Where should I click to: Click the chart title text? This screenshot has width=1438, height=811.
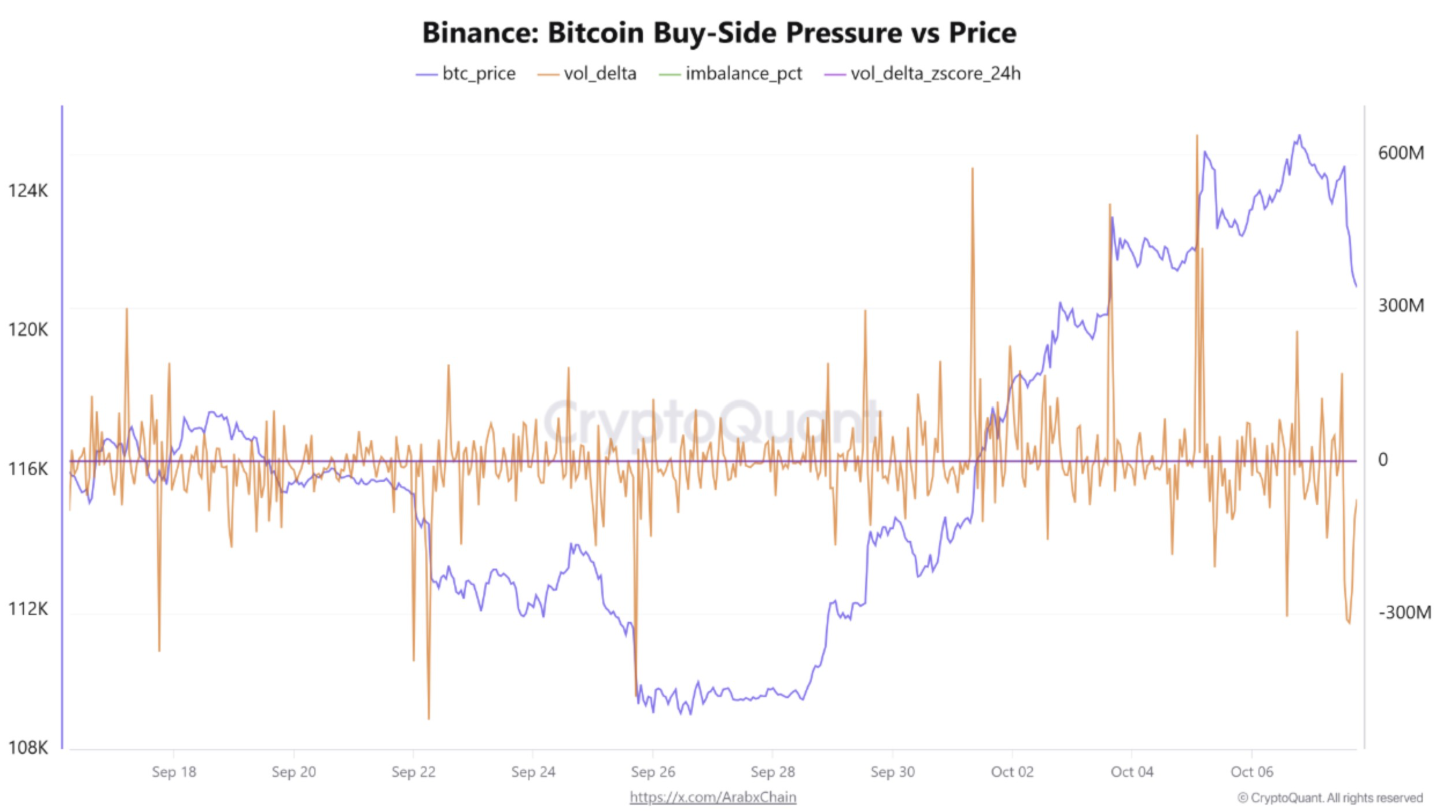719,33
